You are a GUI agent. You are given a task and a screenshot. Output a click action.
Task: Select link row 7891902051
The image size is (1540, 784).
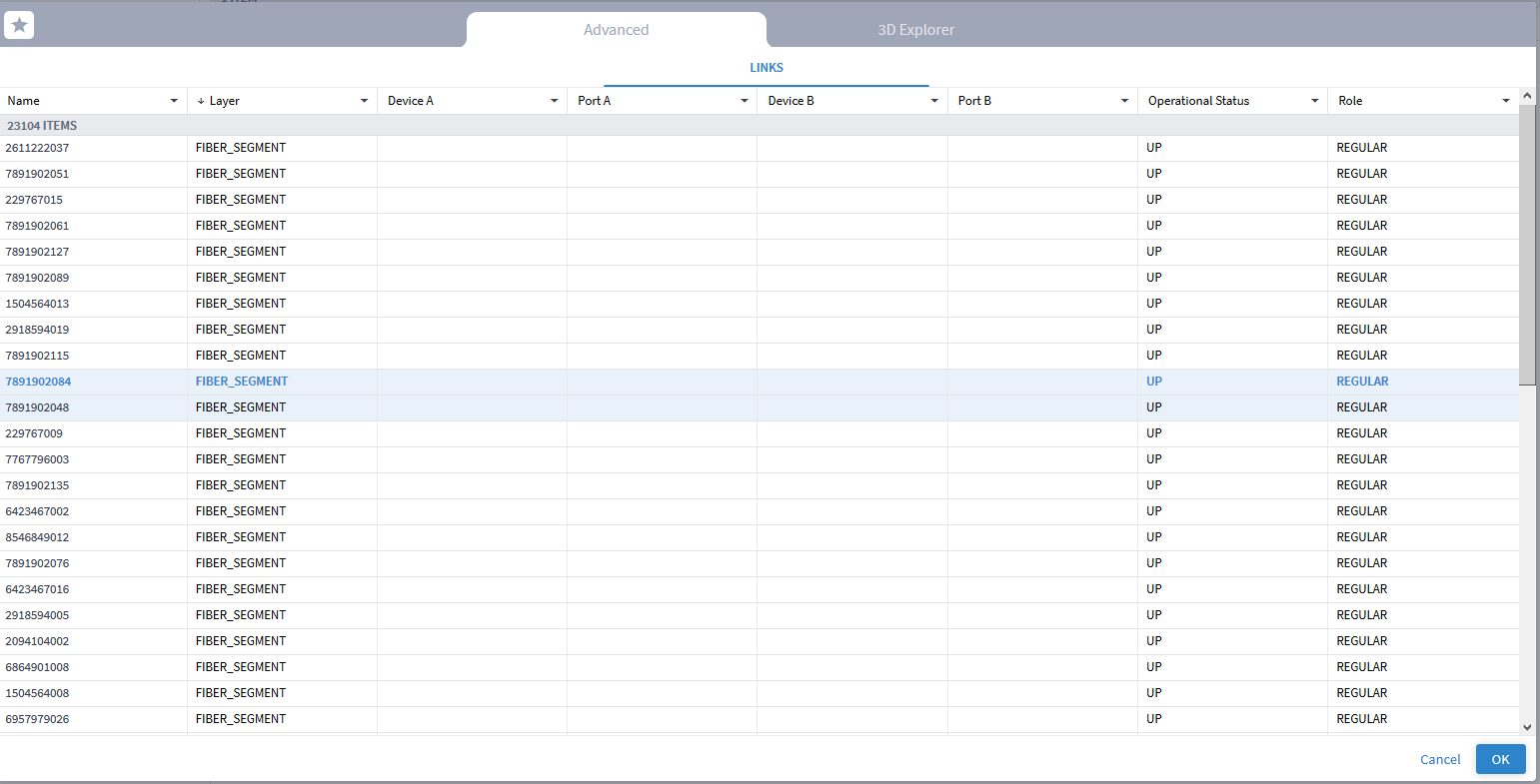760,174
